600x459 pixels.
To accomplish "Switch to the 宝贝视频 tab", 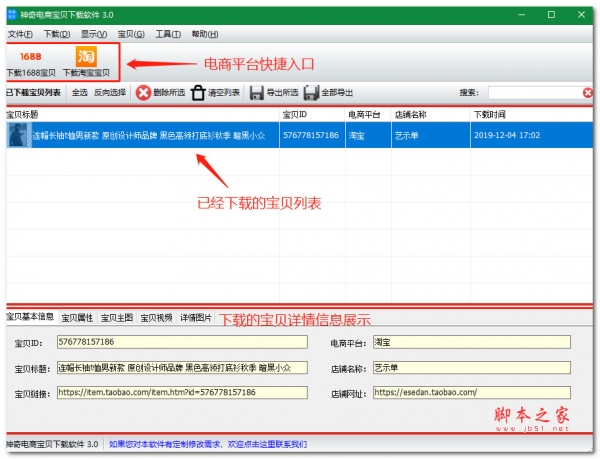I will tap(156, 317).
